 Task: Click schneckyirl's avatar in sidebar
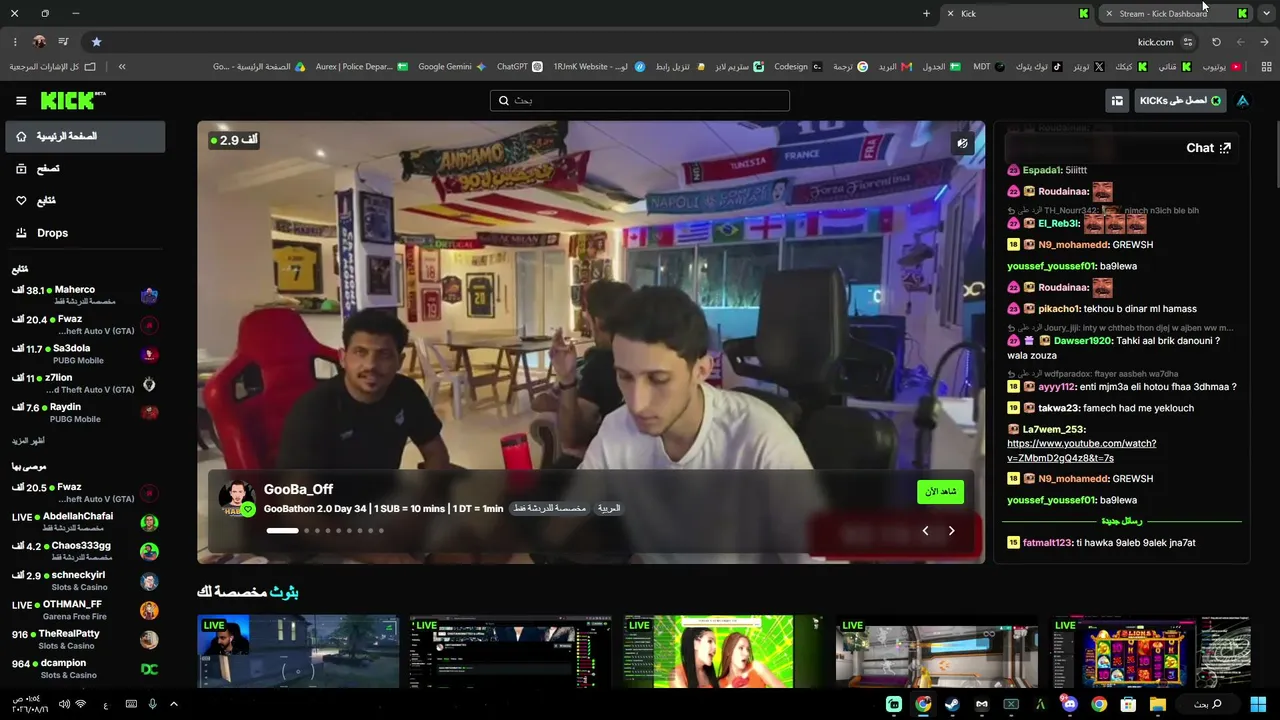click(x=149, y=581)
